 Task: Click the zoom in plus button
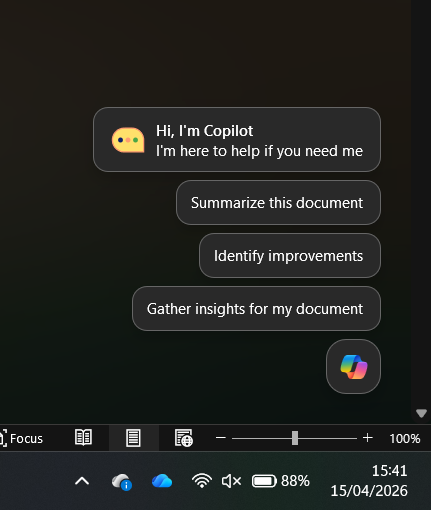368,438
